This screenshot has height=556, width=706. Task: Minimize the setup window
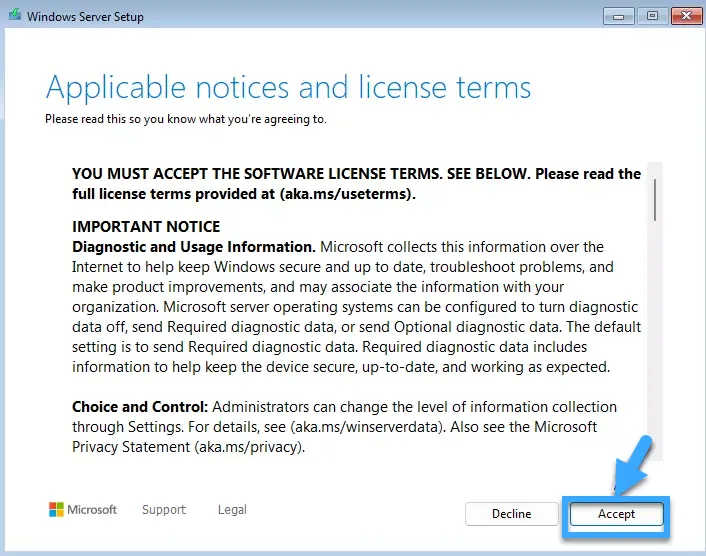[619, 15]
